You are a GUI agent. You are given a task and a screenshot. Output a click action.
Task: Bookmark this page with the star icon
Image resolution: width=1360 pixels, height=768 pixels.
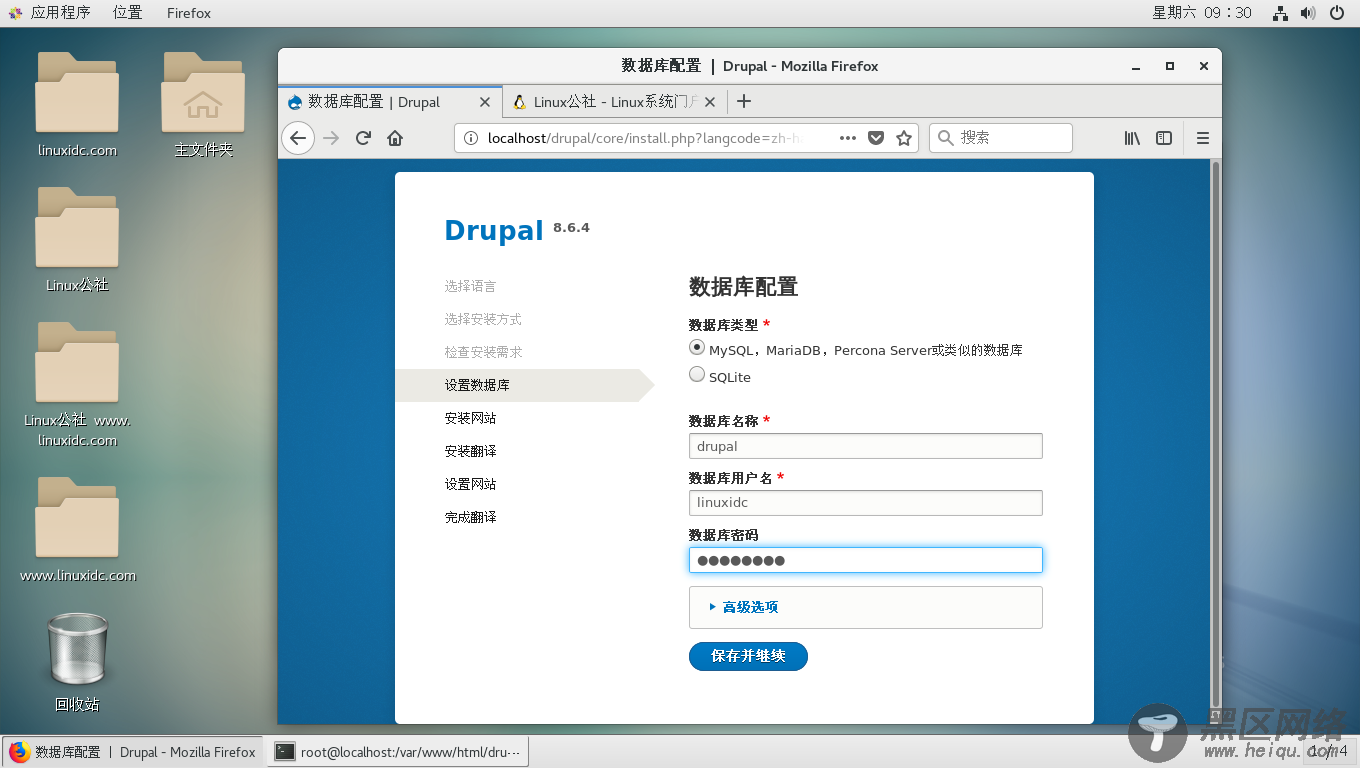point(904,138)
